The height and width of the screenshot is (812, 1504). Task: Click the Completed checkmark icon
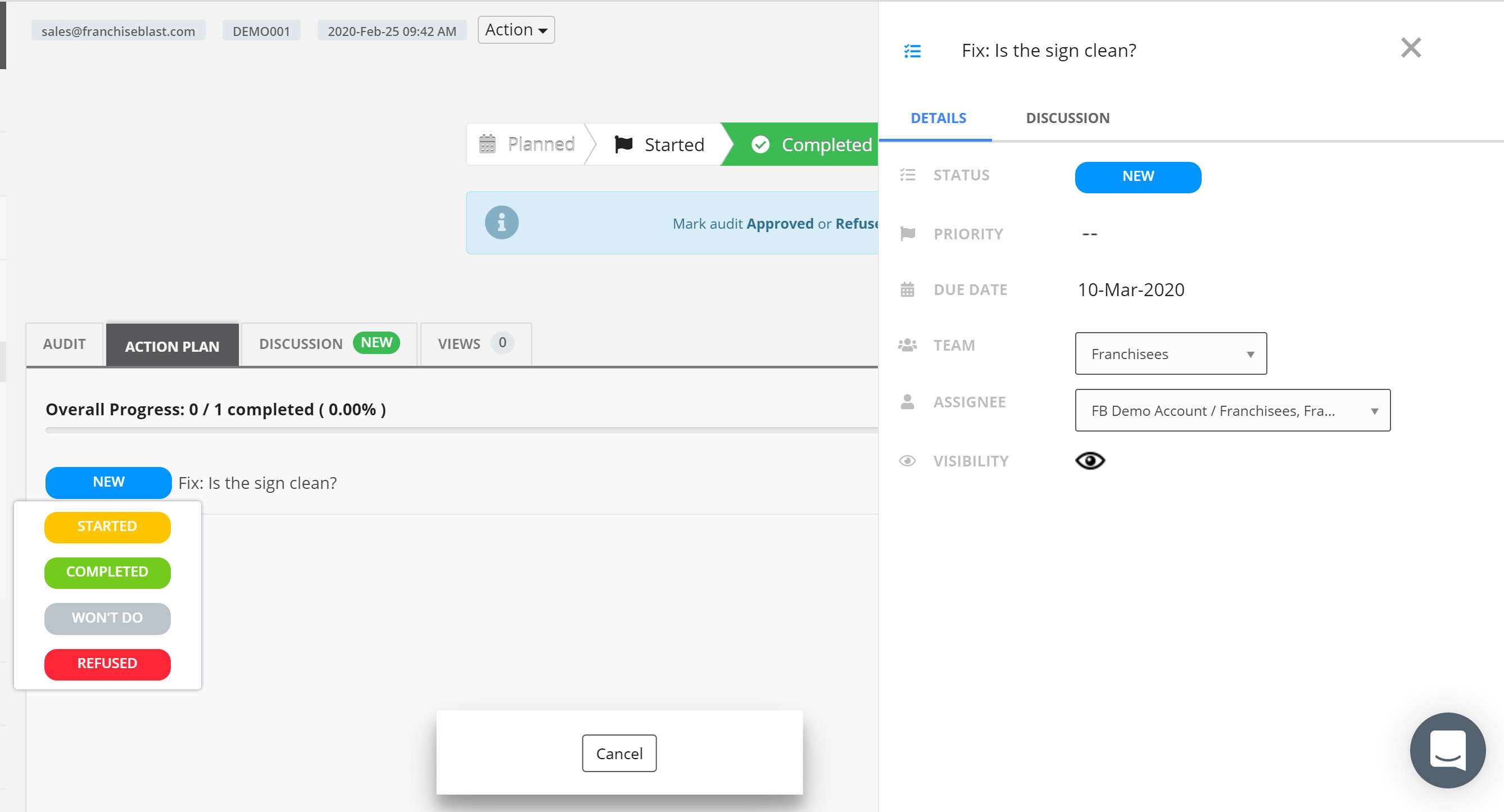click(760, 144)
